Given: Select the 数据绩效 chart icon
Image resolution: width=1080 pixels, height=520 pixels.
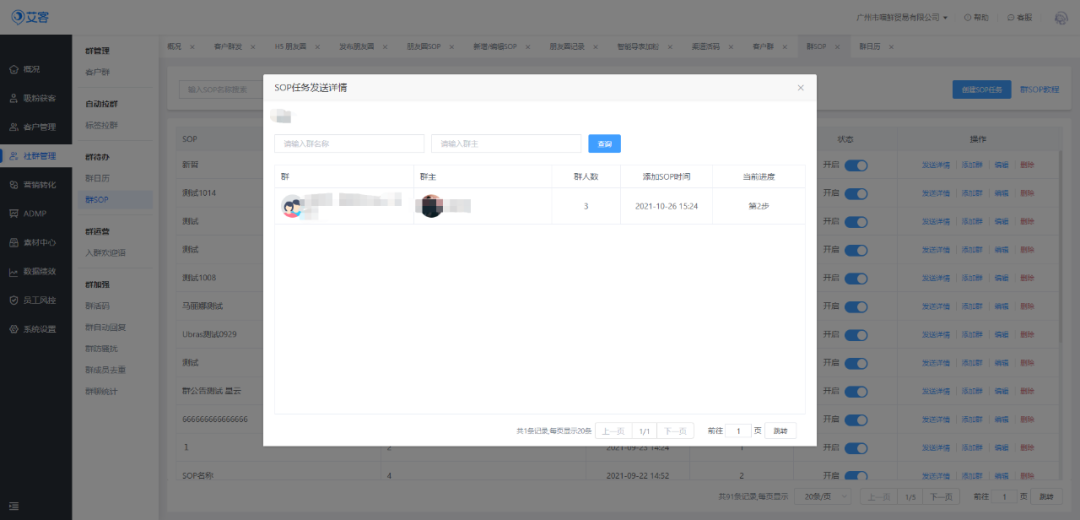Looking at the screenshot, I should (14, 271).
